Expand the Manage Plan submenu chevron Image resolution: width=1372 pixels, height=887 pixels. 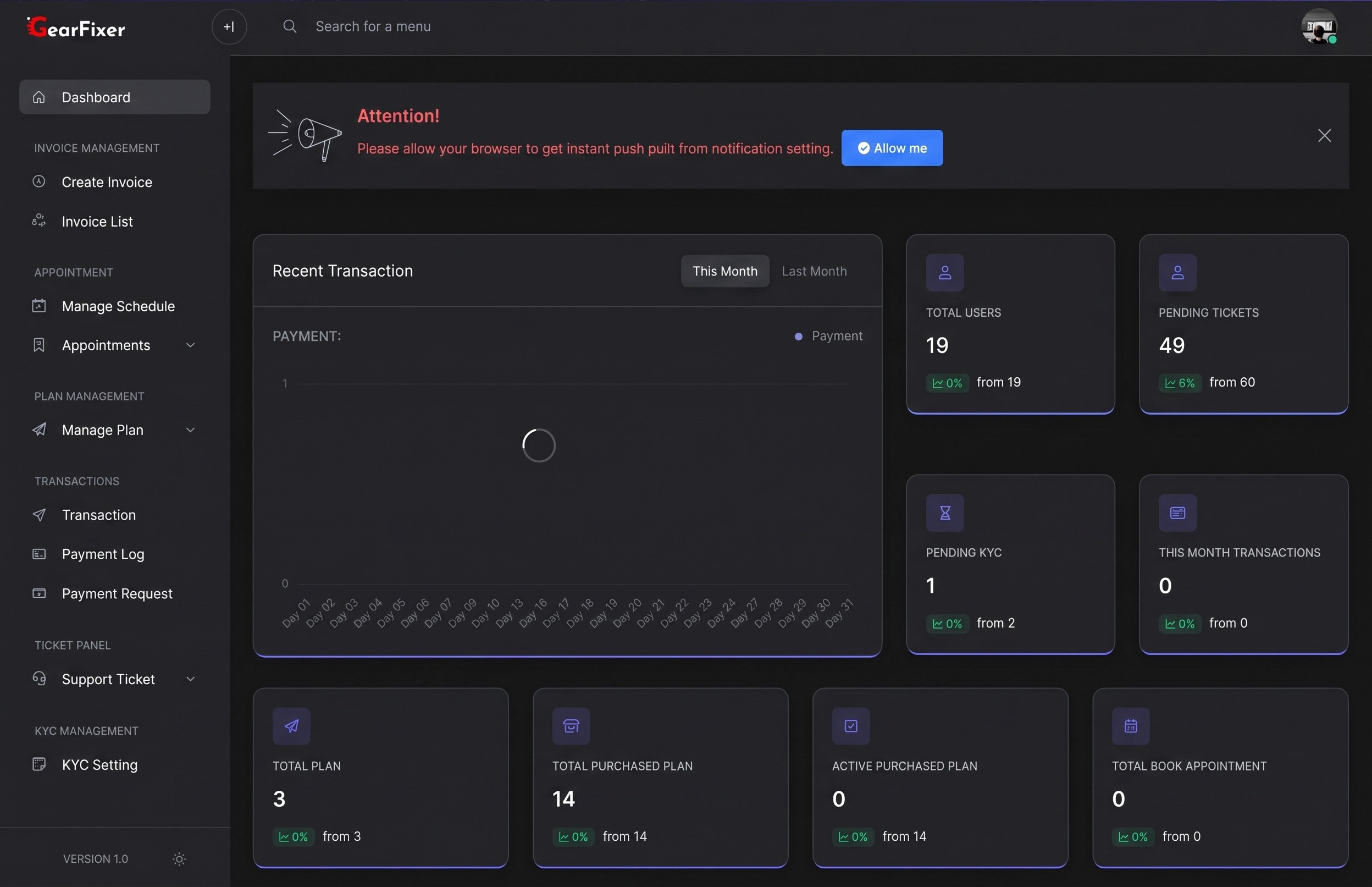pos(191,429)
